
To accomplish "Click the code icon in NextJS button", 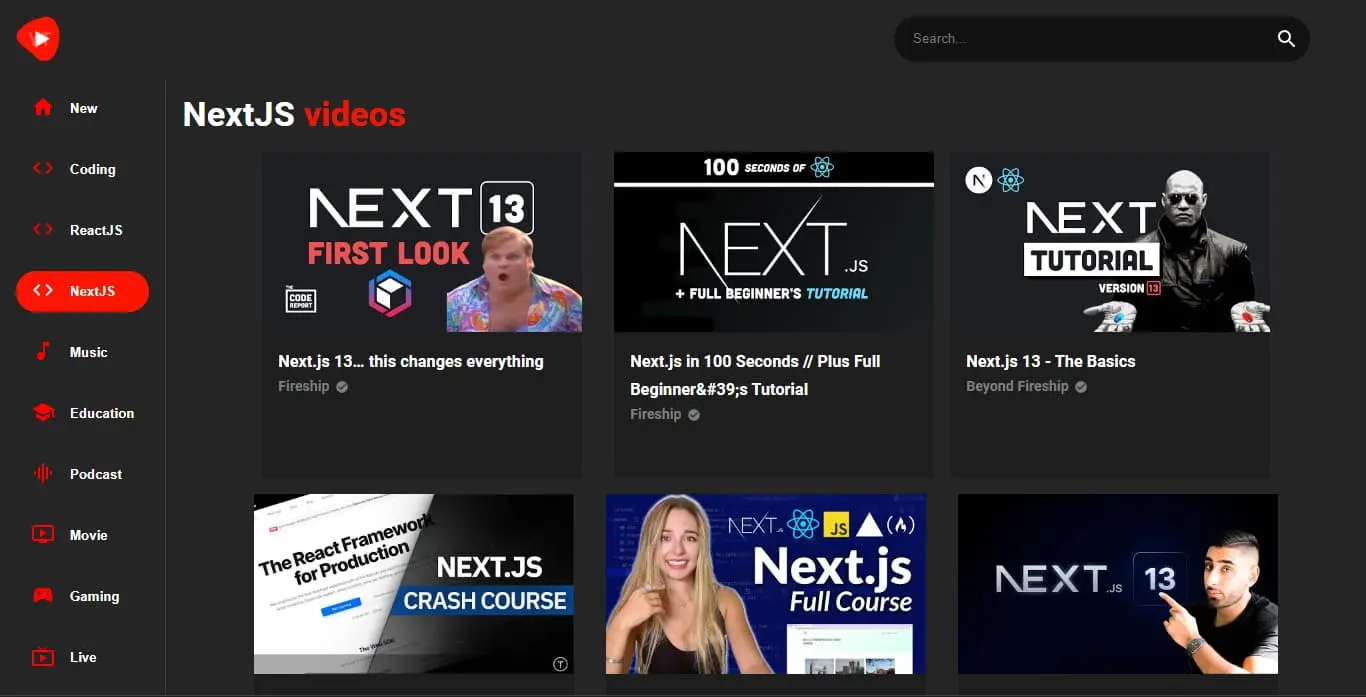I will tap(43, 291).
